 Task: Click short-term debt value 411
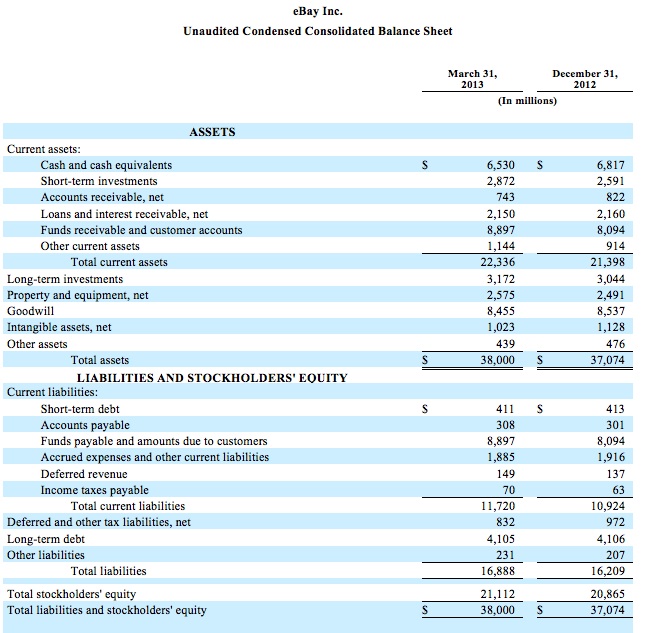pyautogui.click(x=506, y=409)
